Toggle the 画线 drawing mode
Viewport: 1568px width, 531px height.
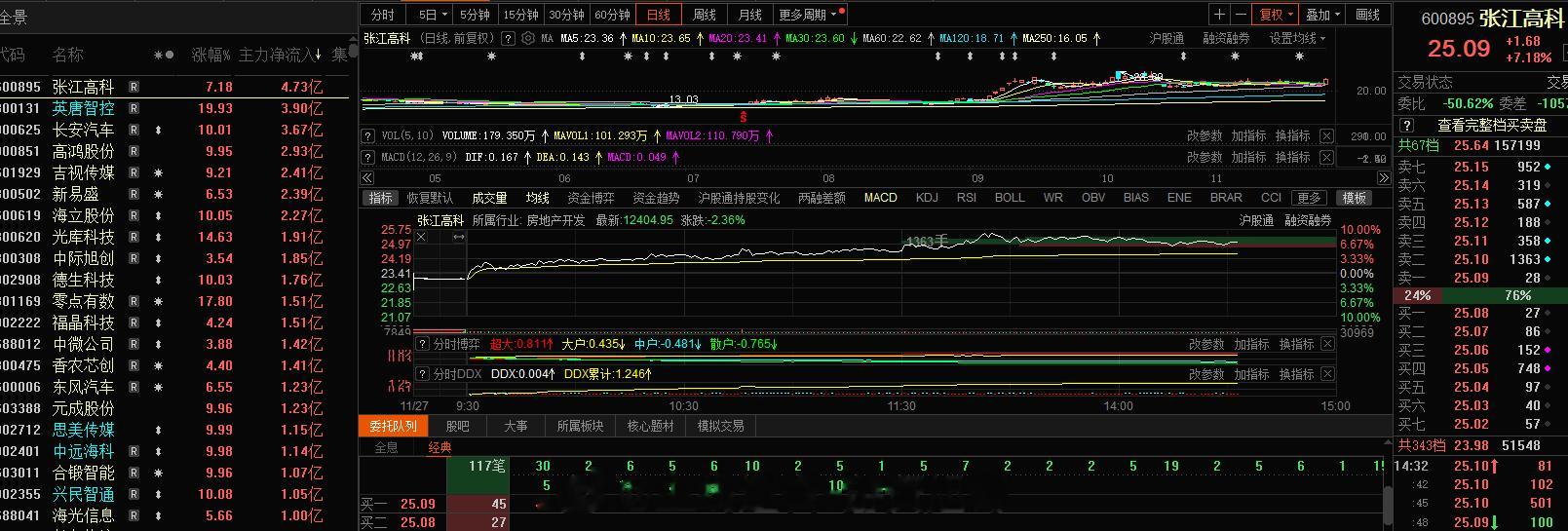pyautogui.click(x=1368, y=15)
